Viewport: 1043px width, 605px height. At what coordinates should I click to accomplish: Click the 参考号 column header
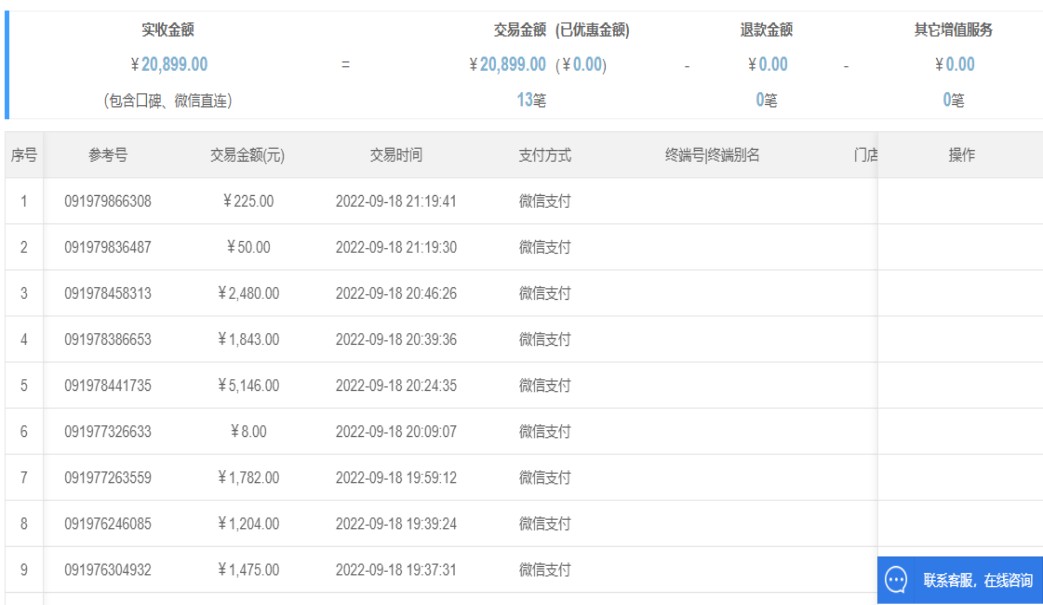(x=108, y=155)
